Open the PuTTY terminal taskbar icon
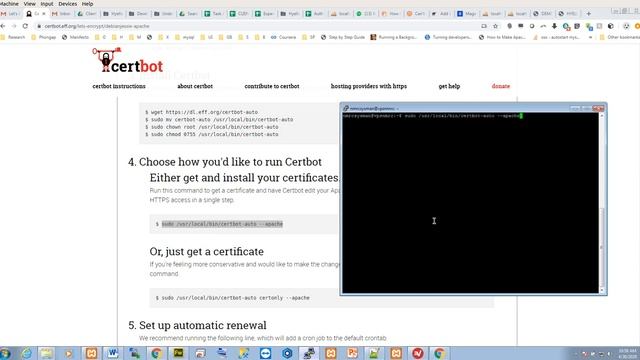Viewport: 640px width, 360px height. [309, 353]
